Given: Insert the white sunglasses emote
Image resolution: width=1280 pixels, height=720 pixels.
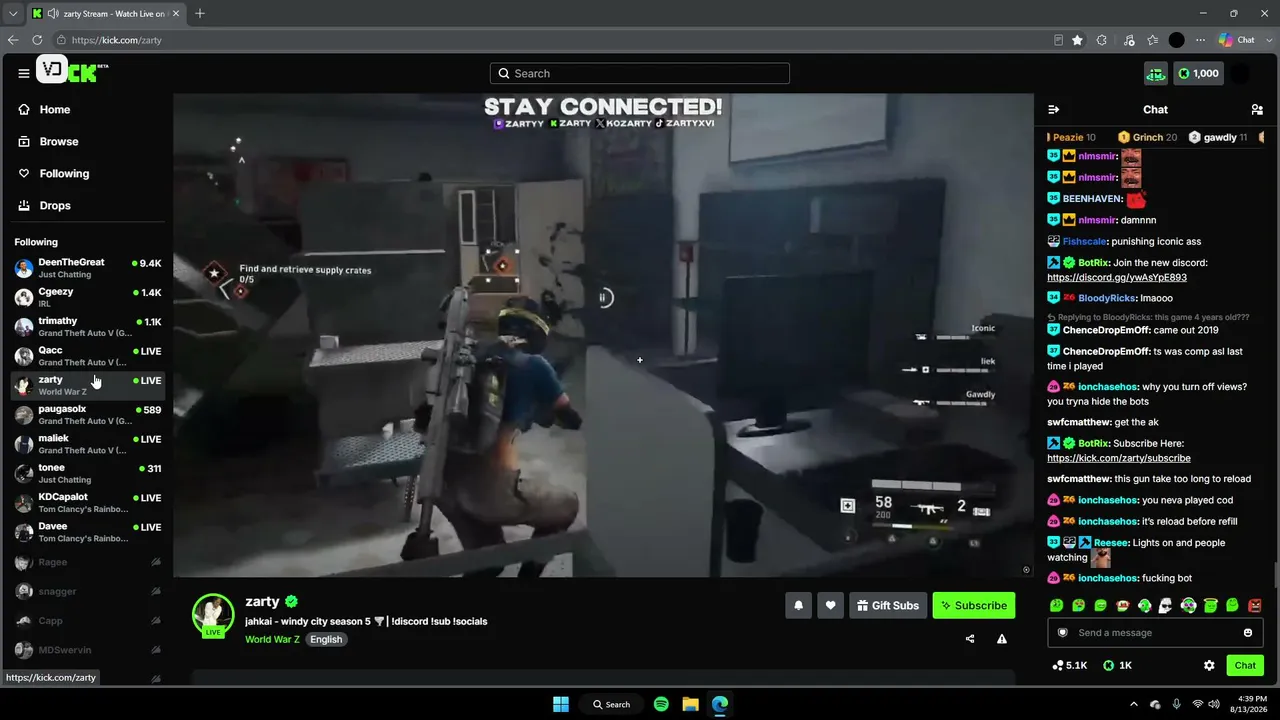Looking at the screenshot, I should (x=1166, y=605).
